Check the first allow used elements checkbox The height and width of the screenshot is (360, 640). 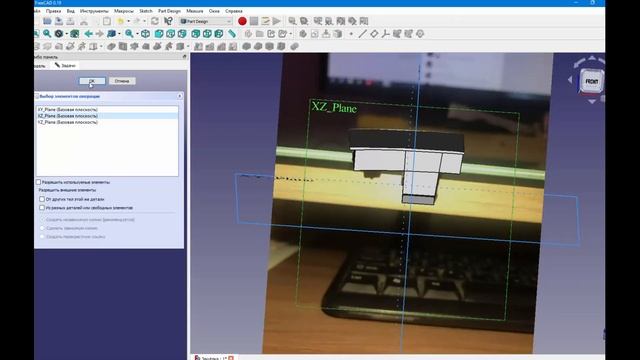(x=38, y=182)
